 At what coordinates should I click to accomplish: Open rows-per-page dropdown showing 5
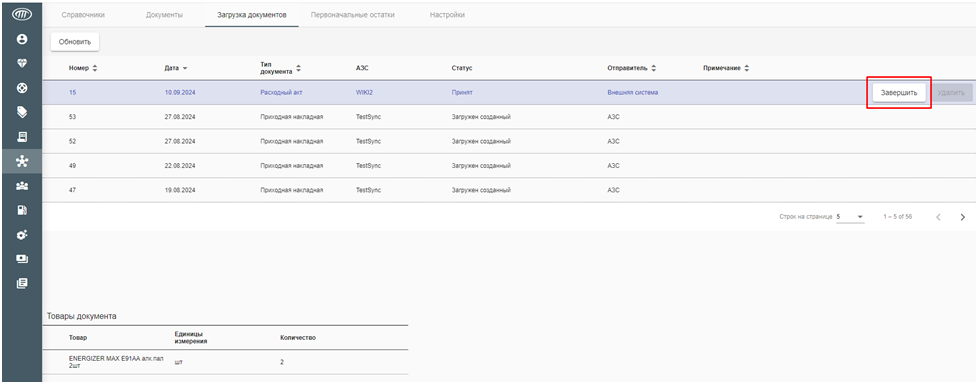point(850,217)
